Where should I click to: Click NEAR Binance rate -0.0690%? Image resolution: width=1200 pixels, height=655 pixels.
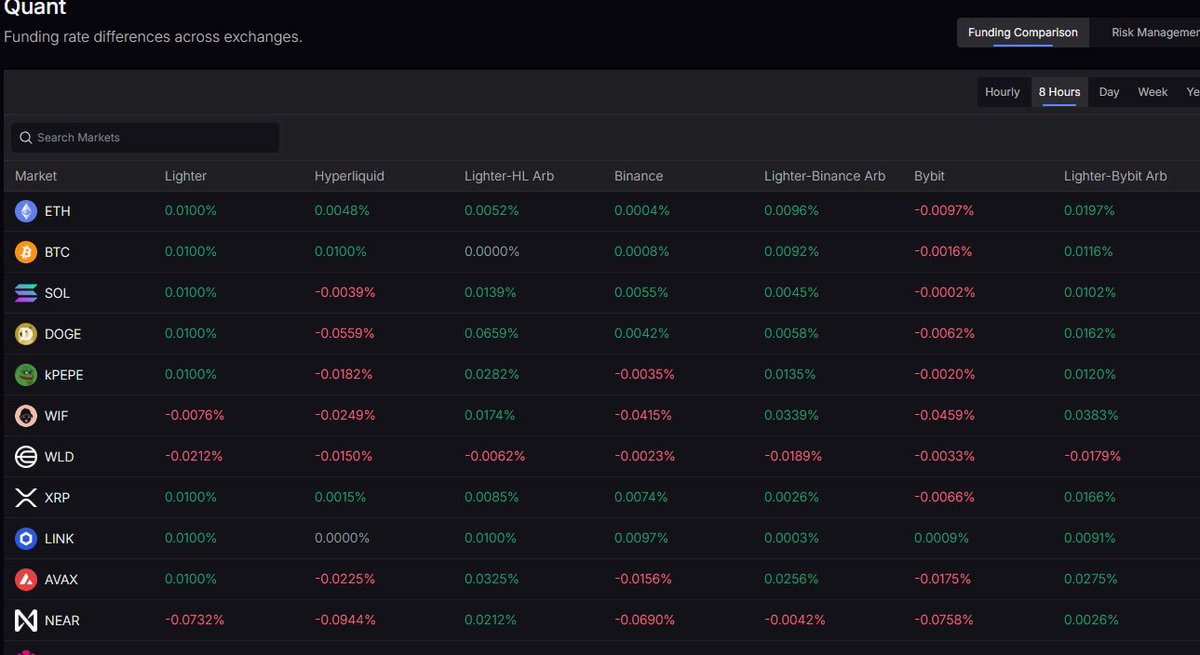click(x=645, y=620)
